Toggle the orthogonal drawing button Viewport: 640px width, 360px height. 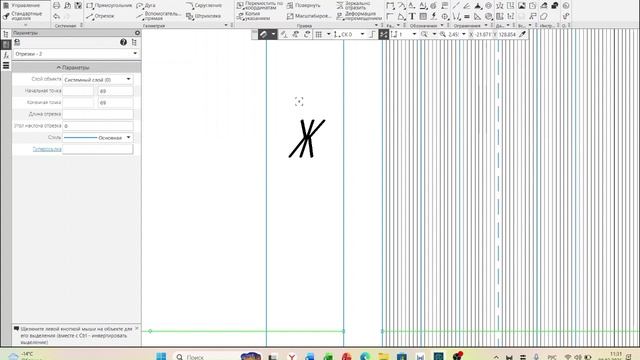pos(372,35)
